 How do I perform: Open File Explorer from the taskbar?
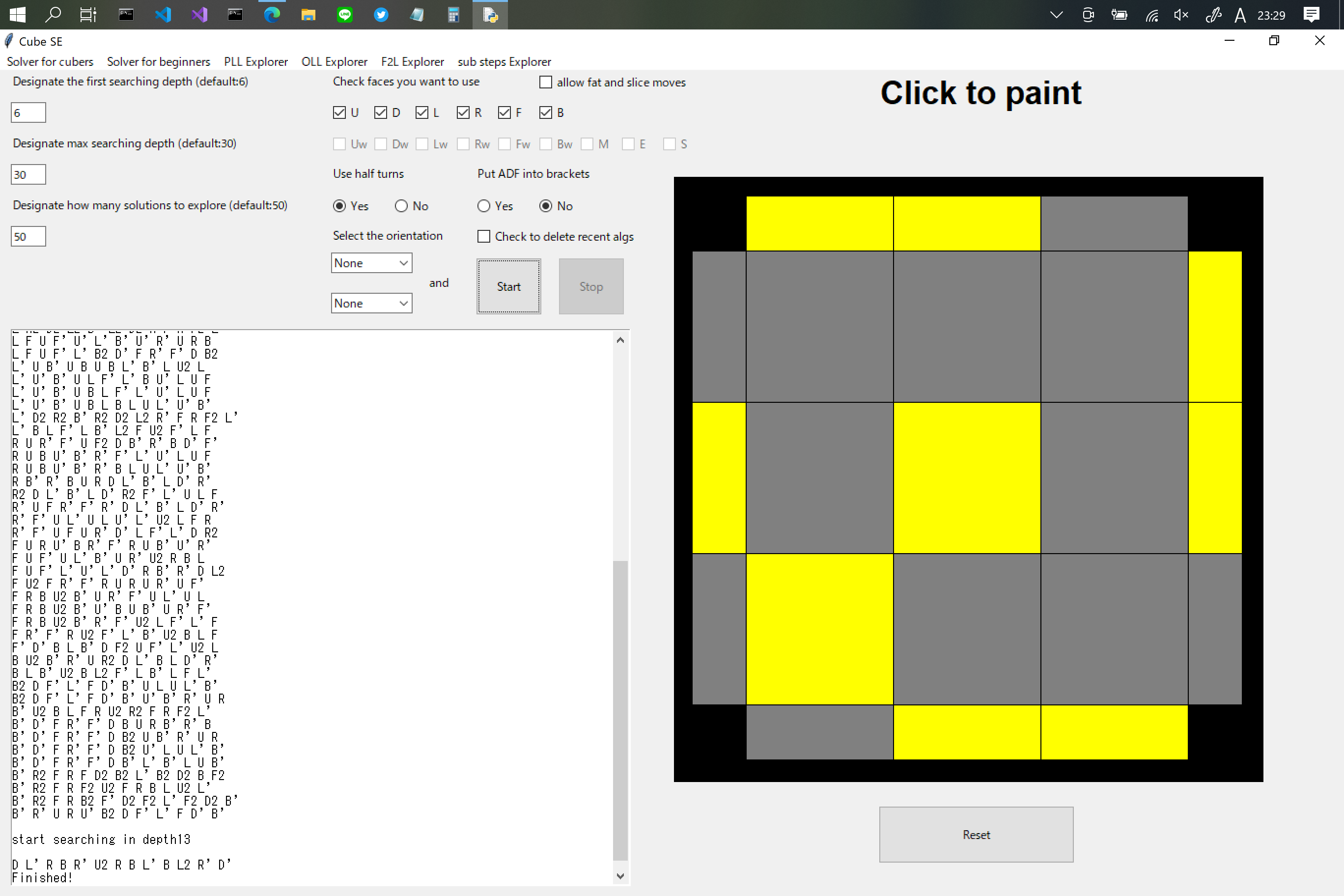[308, 15]
